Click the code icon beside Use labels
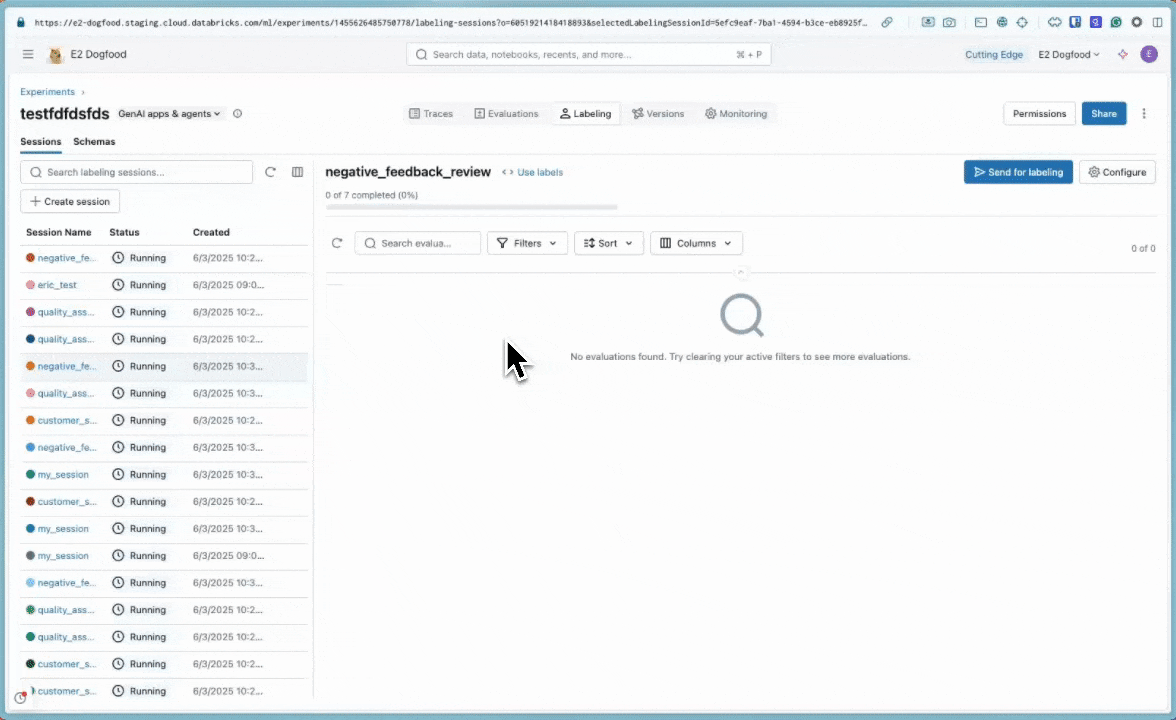This screenshot has height=720, width=1176. (508, 172)
